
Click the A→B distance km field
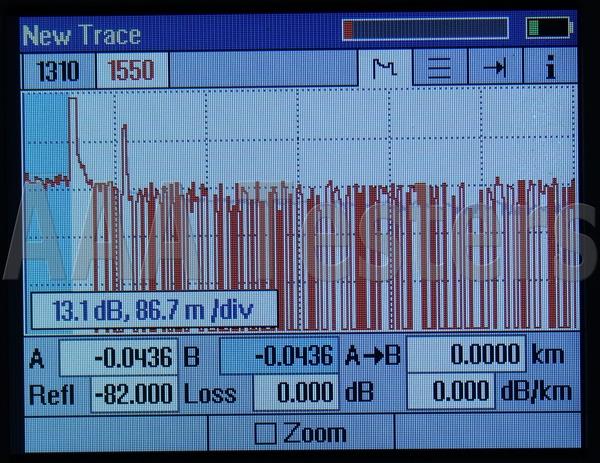(x=465, y=355)
